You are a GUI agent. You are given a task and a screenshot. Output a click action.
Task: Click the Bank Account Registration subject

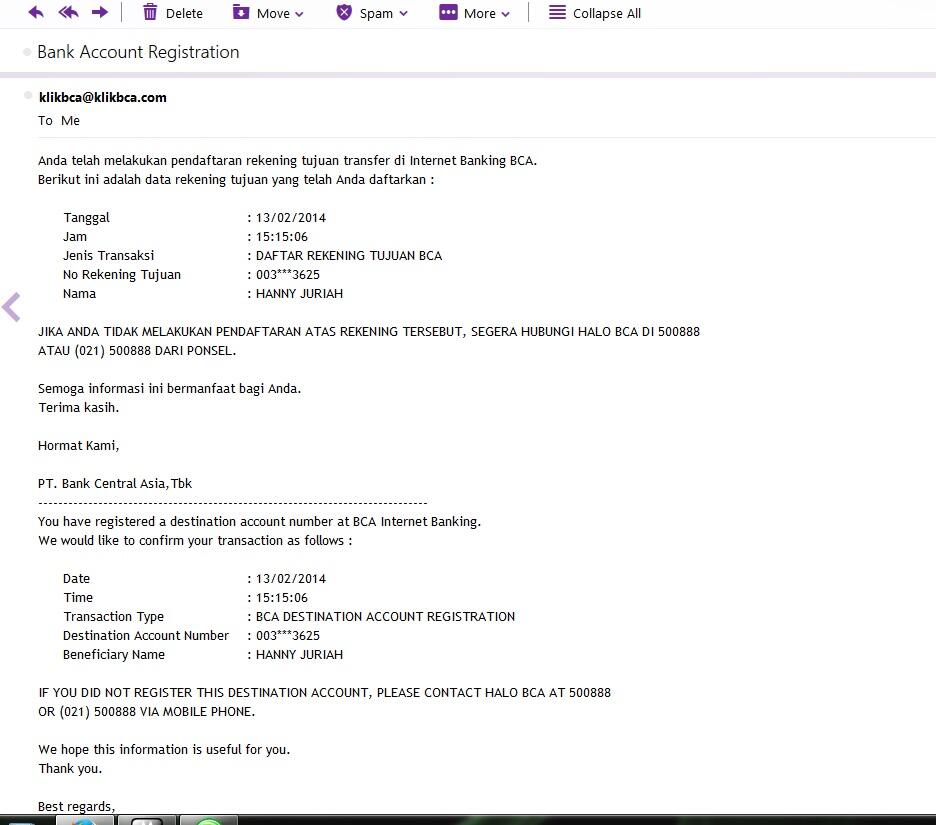138,52
